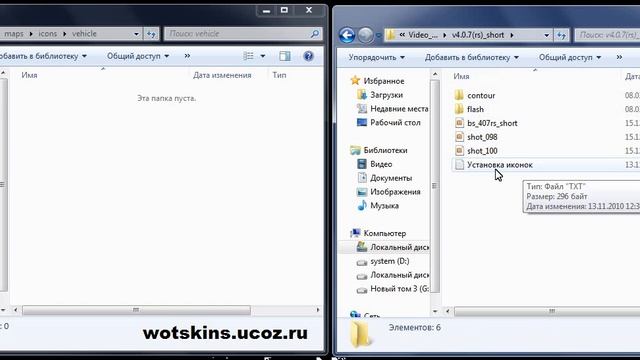Sort by Имя column in right window
This screenshot has height=360, width=640.
[461, 76]
